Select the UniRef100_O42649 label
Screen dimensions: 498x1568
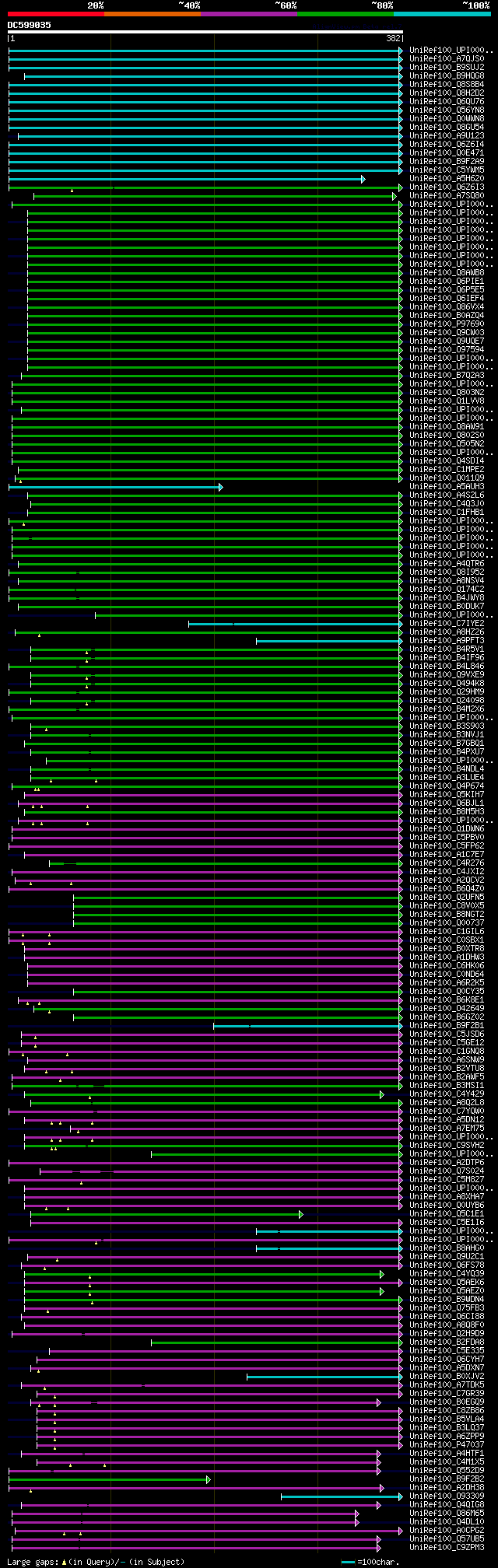(447, 1008)
